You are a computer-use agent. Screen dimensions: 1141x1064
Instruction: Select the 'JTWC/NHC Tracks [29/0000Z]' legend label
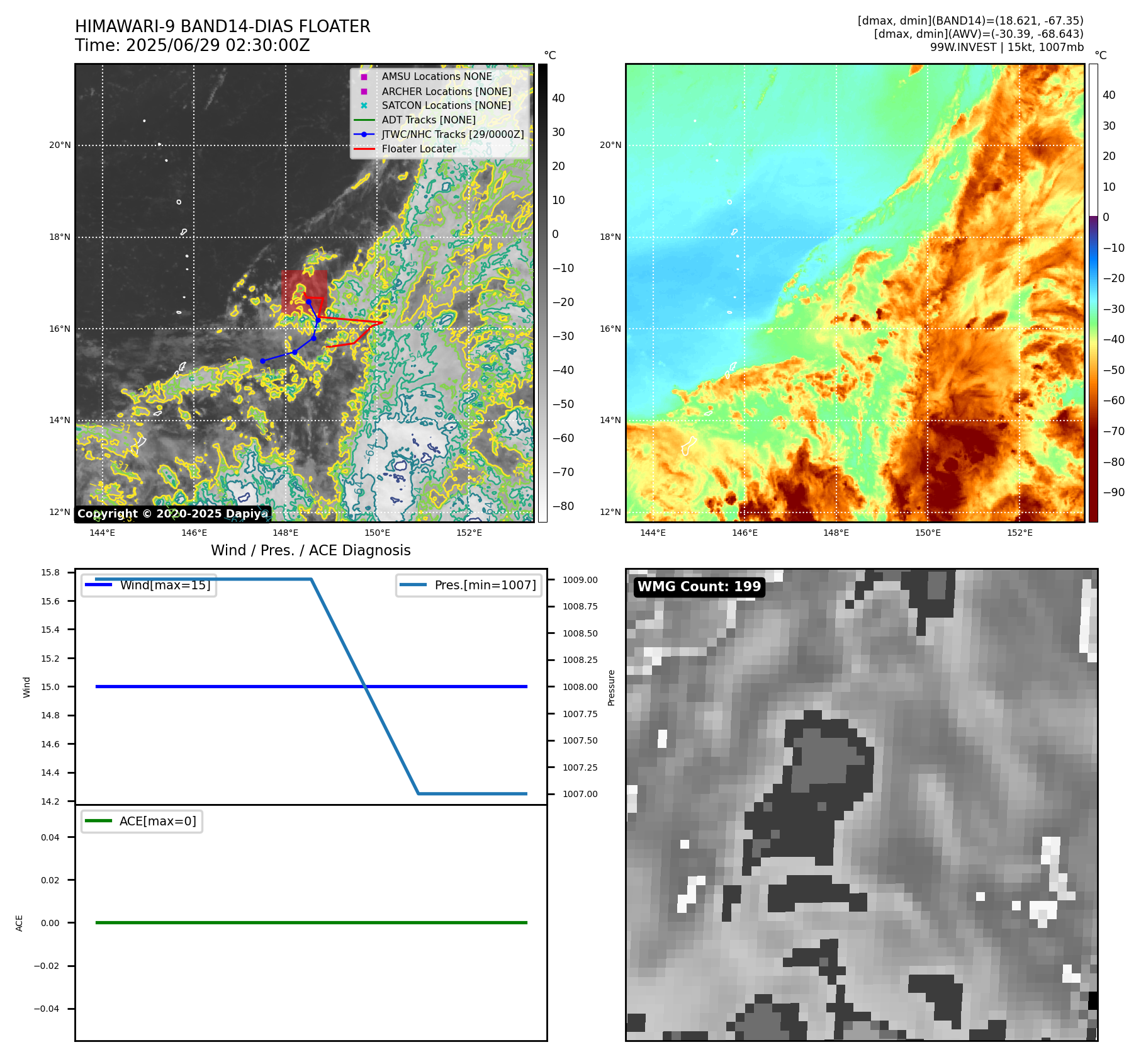(x=452, y=134)
